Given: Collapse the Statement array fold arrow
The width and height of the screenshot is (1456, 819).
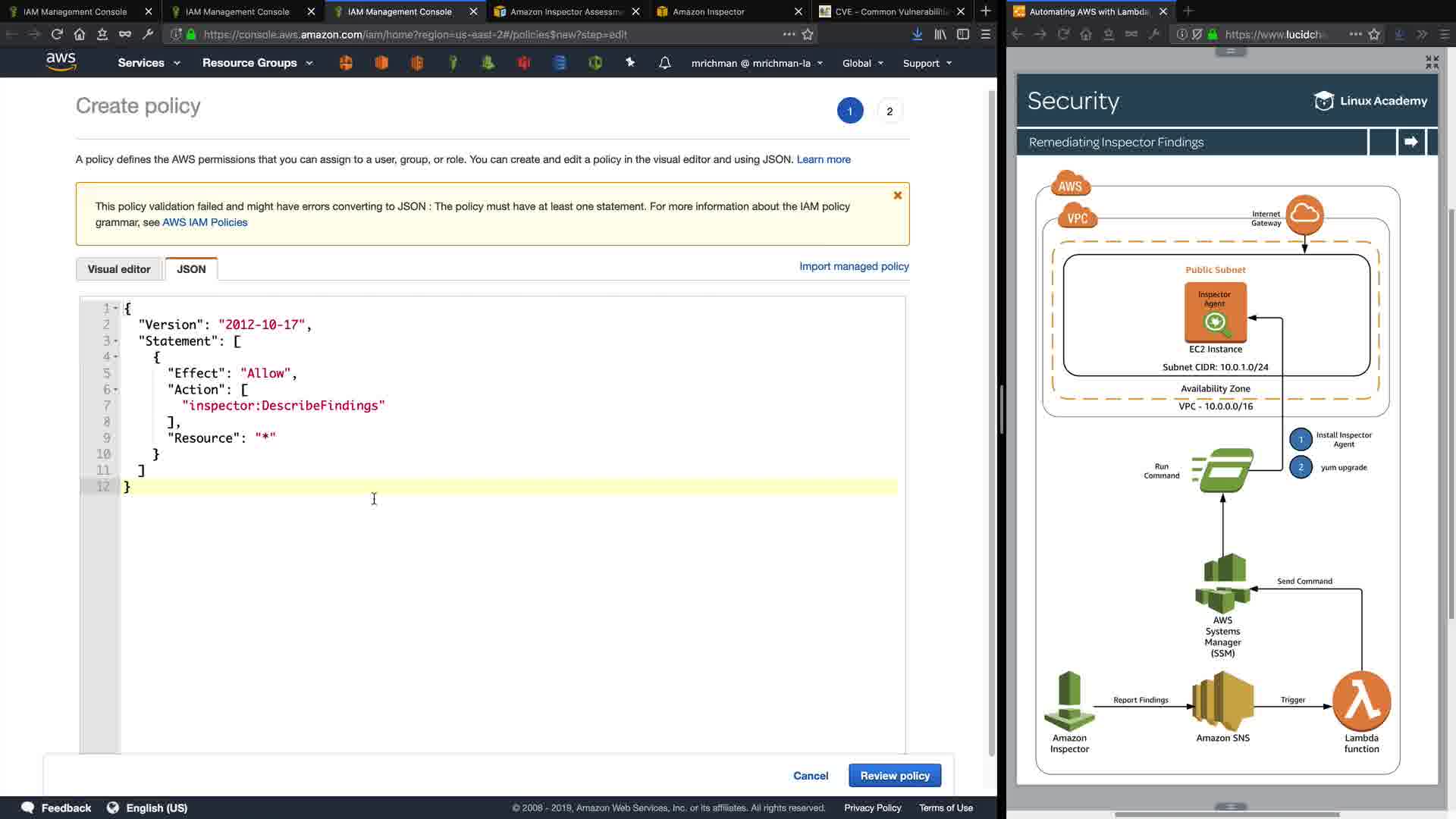Looking at the screenshot, I should tap(116, 341).
